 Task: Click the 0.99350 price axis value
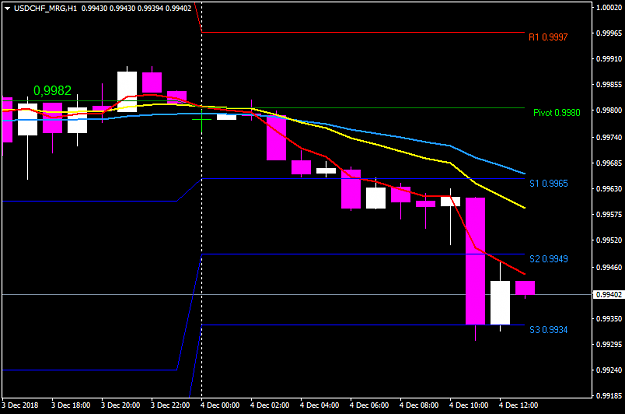609,319
